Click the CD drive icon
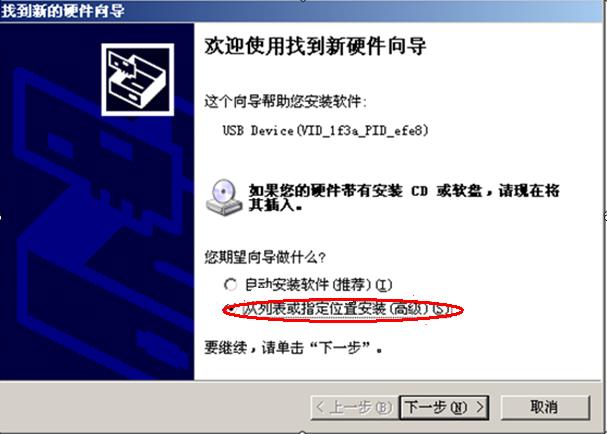This screenshot has width=607, height=434. pos(224,197)
